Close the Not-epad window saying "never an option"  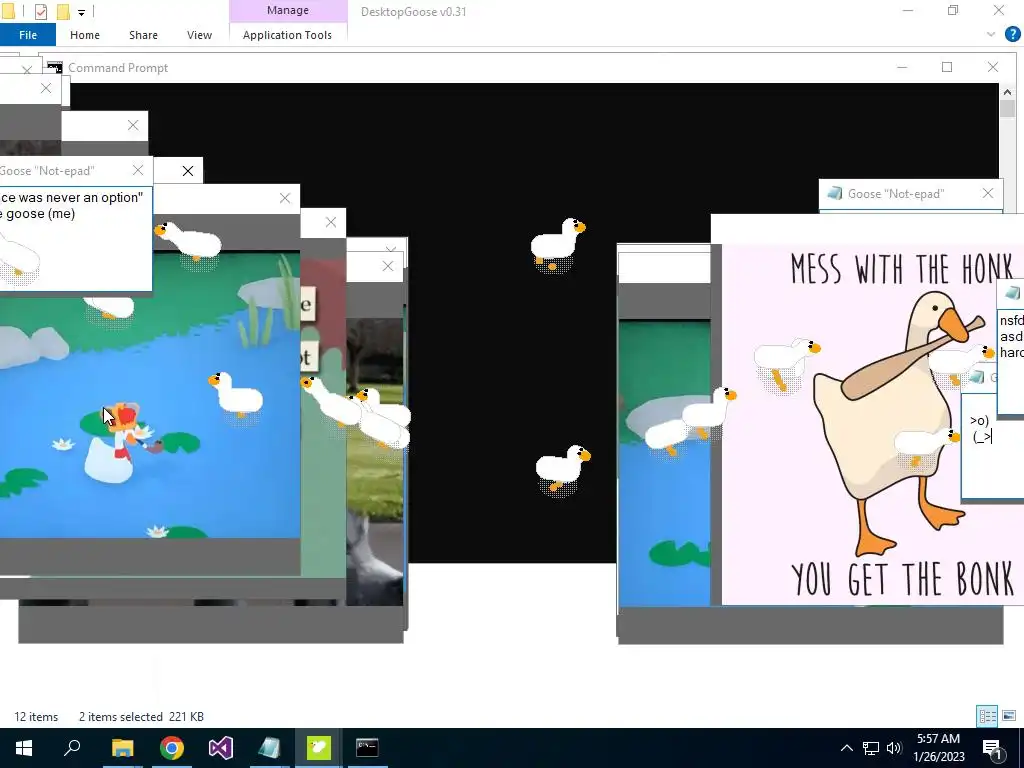138,170
